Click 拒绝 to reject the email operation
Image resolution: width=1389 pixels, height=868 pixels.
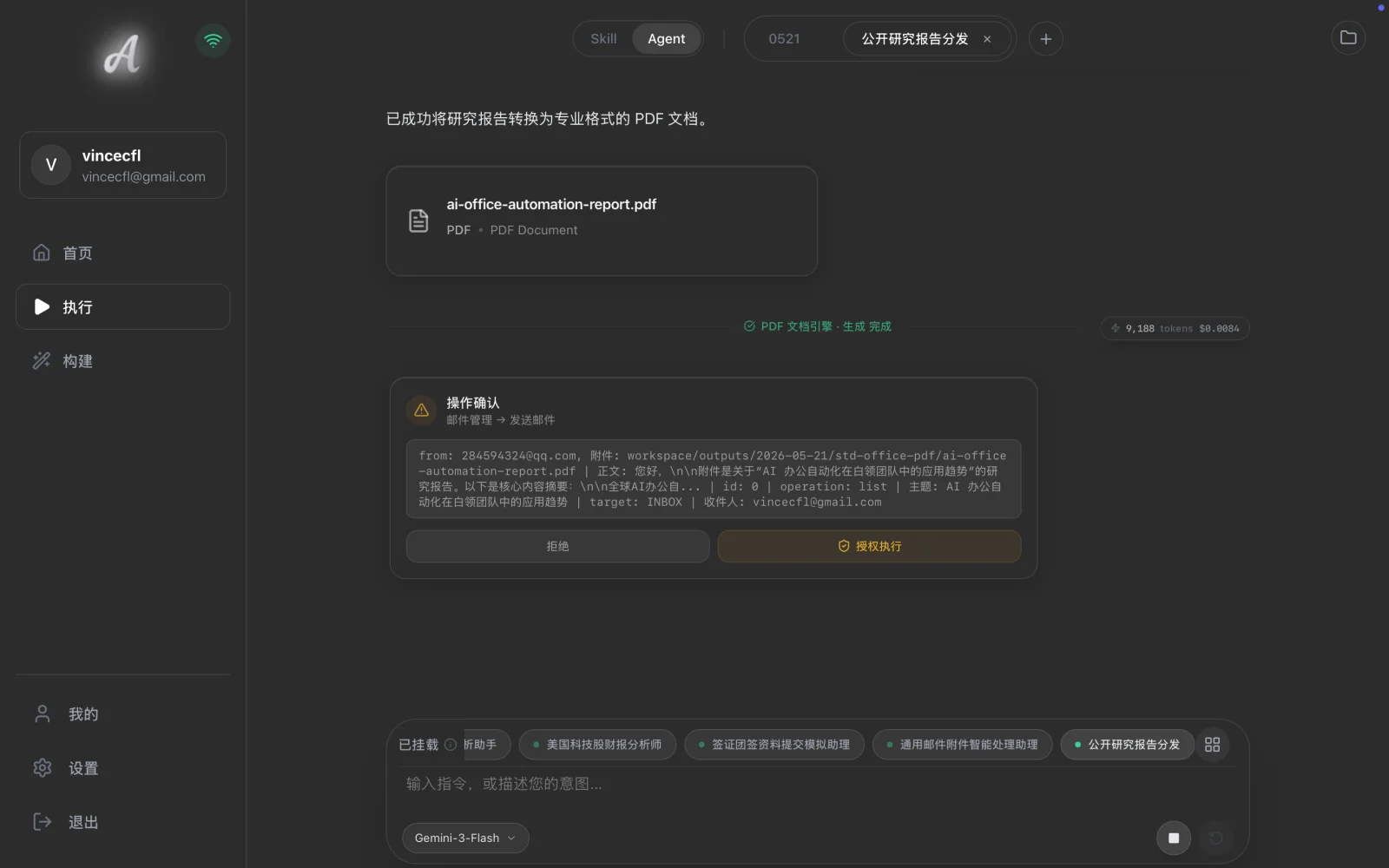click(x=557, y=546)
